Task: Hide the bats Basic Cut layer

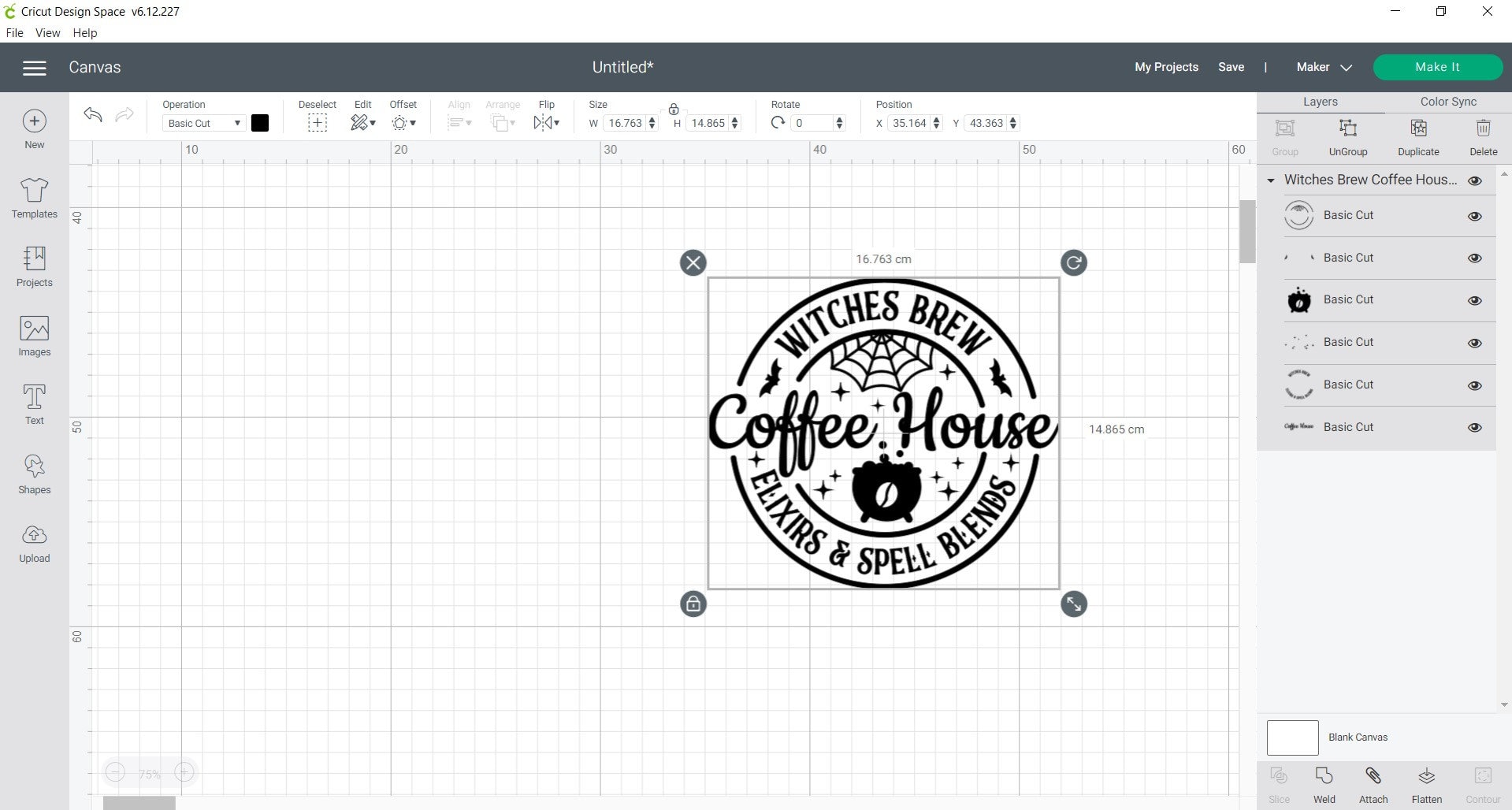Action: coord(1475,258)
